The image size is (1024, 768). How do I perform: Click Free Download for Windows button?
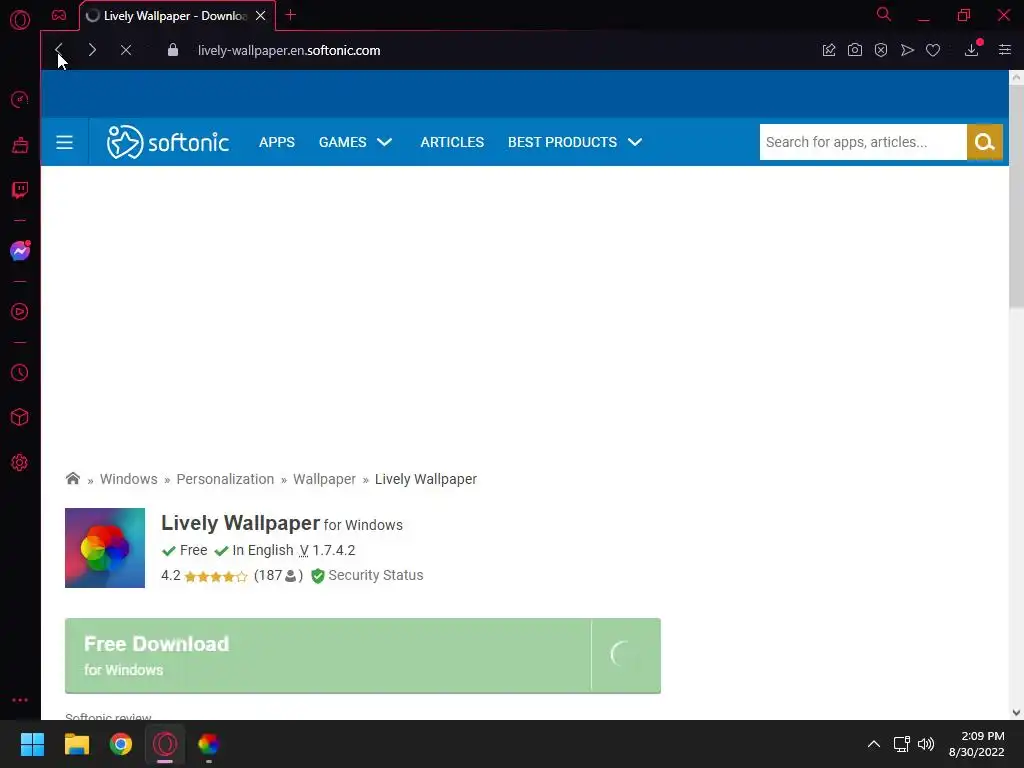click(362, 656)
